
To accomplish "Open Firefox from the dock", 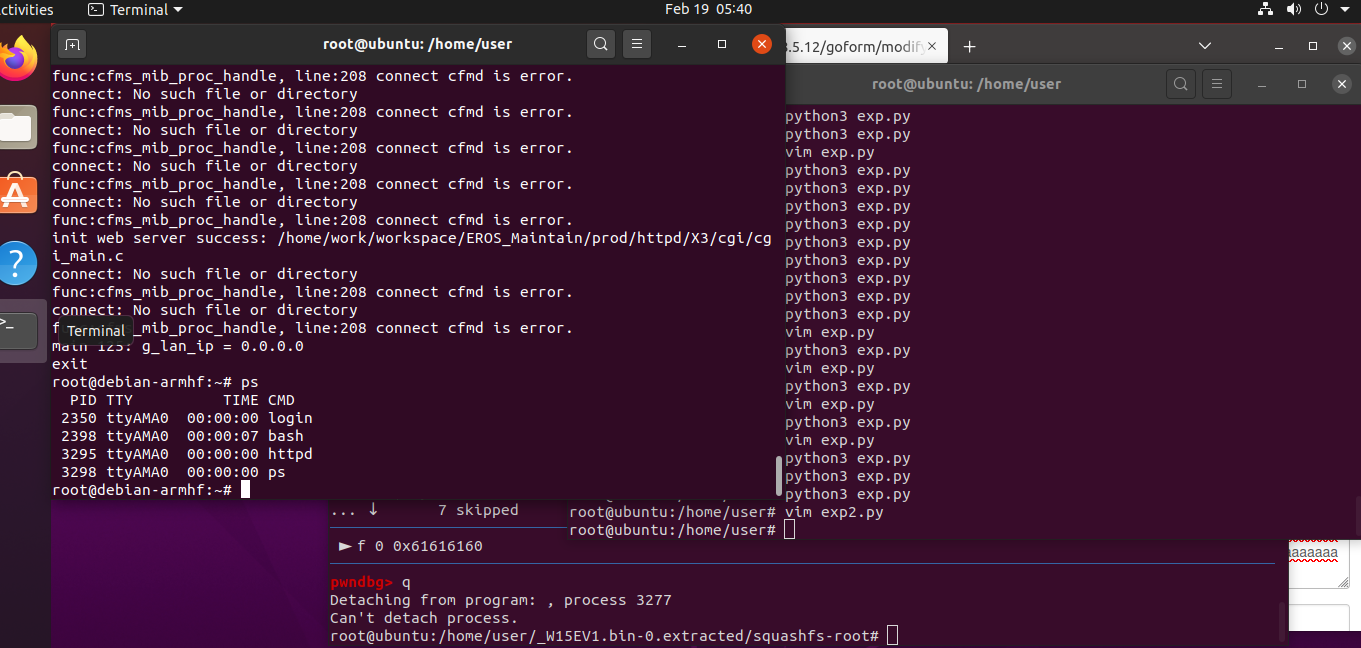I will point(18,59).
